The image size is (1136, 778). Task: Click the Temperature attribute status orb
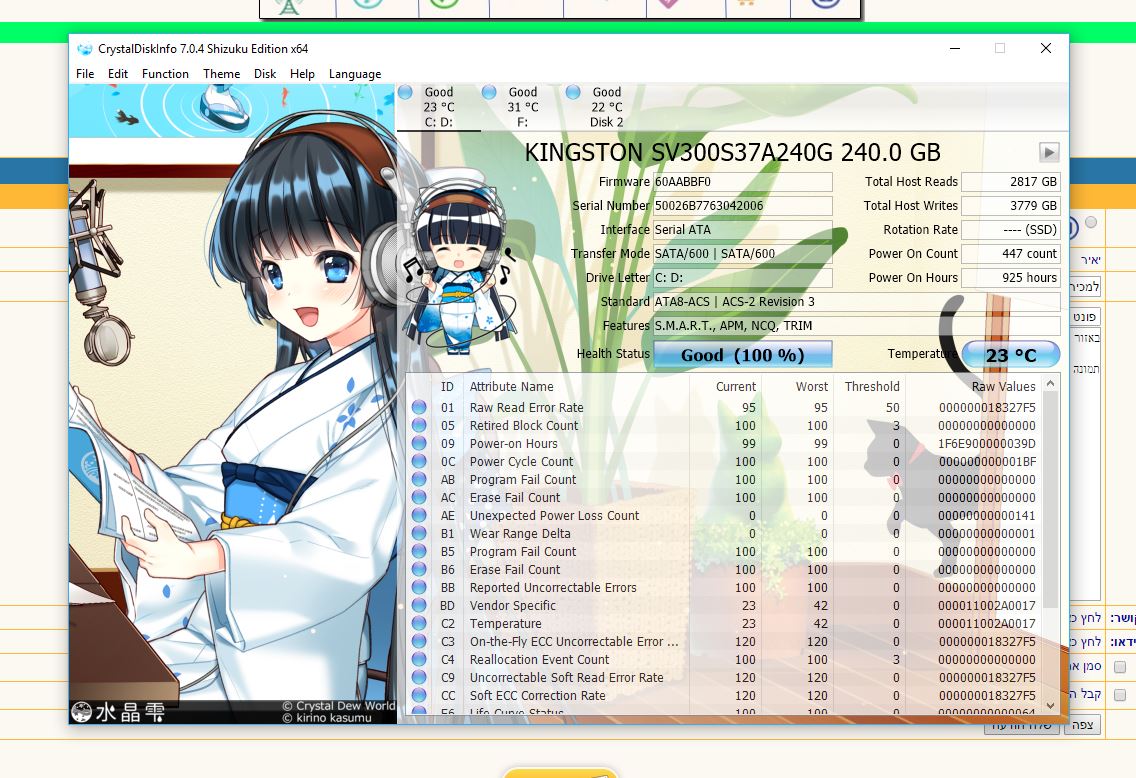(x=419, y=624)
